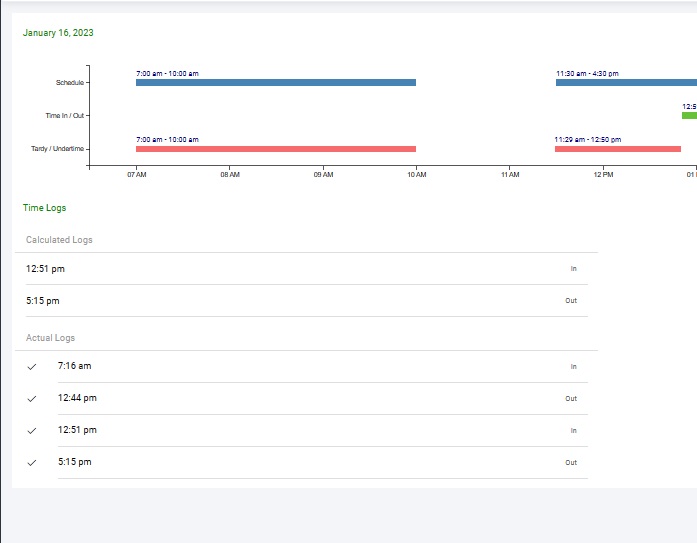Click the checkmark next to 12:51 pm actual log
The width and height of the screenshot is (697, 543).
coord(32,431)
